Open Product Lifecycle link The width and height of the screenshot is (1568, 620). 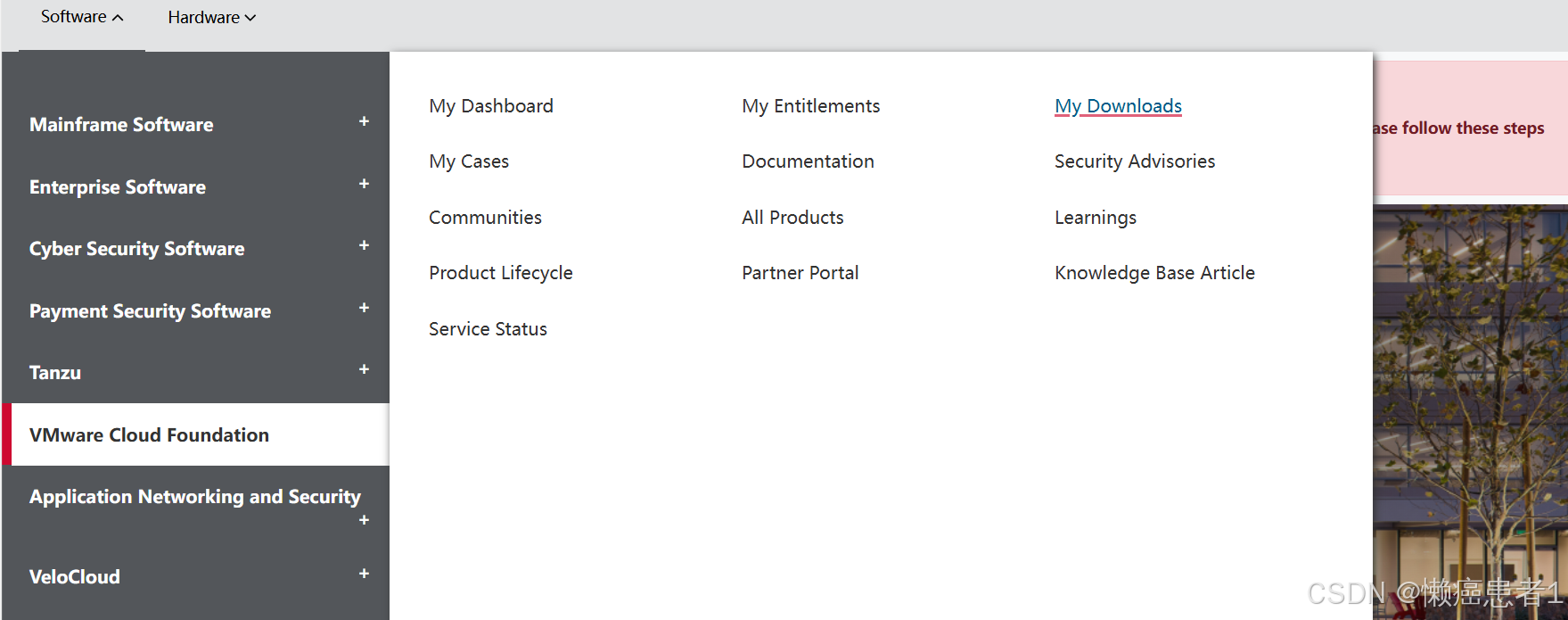[501, 273]
